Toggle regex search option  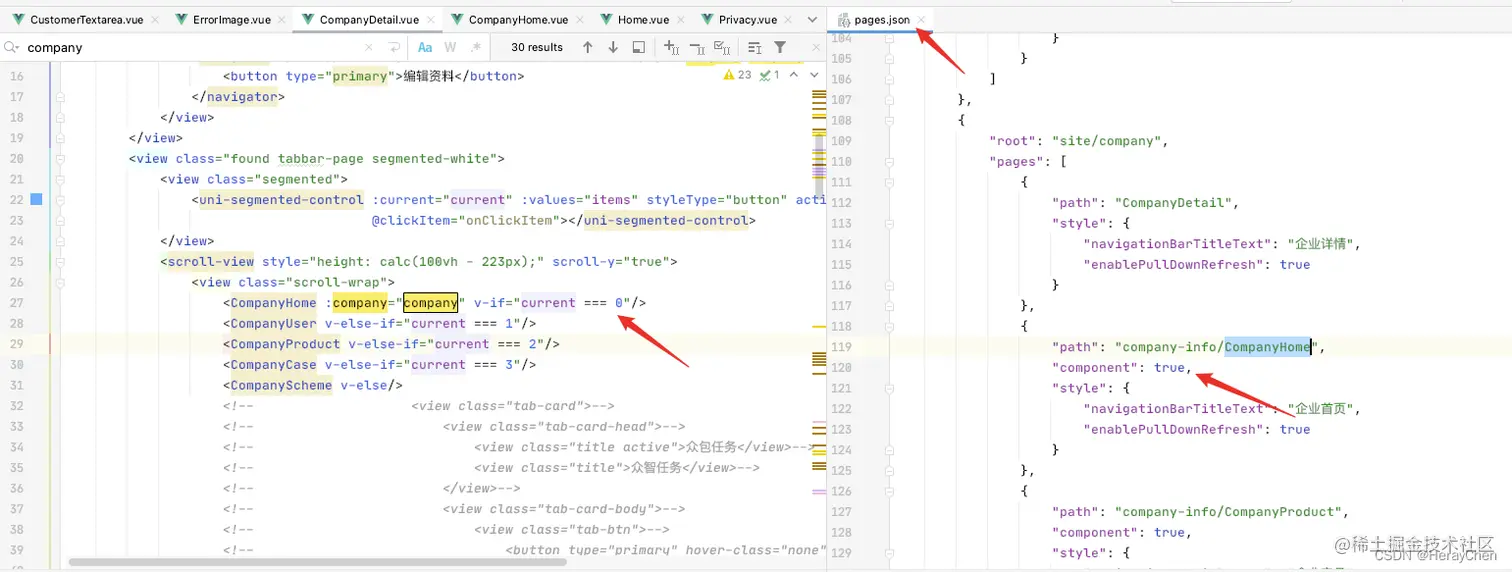tap(476, 47)
